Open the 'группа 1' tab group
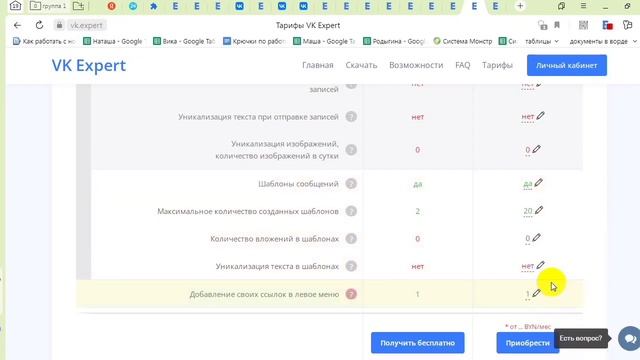This screenshot has height=360, width=640. (x=48, y=6)
